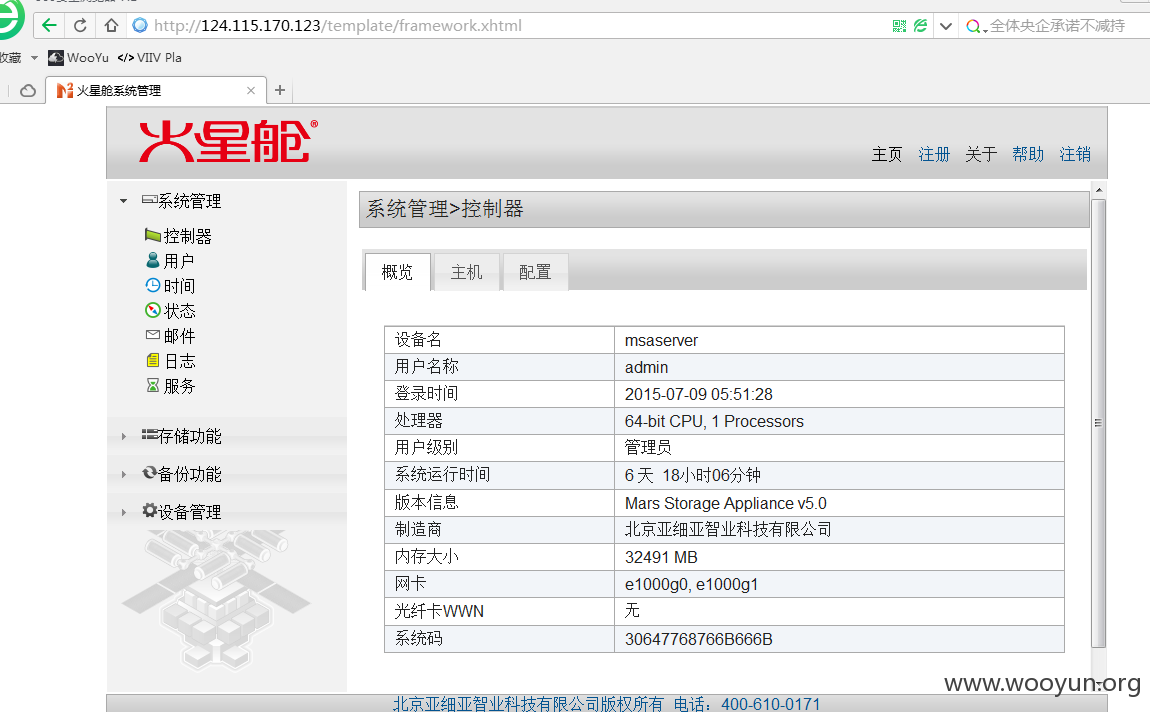
Task: Click the 系统管理 section label
Action: 189,201
